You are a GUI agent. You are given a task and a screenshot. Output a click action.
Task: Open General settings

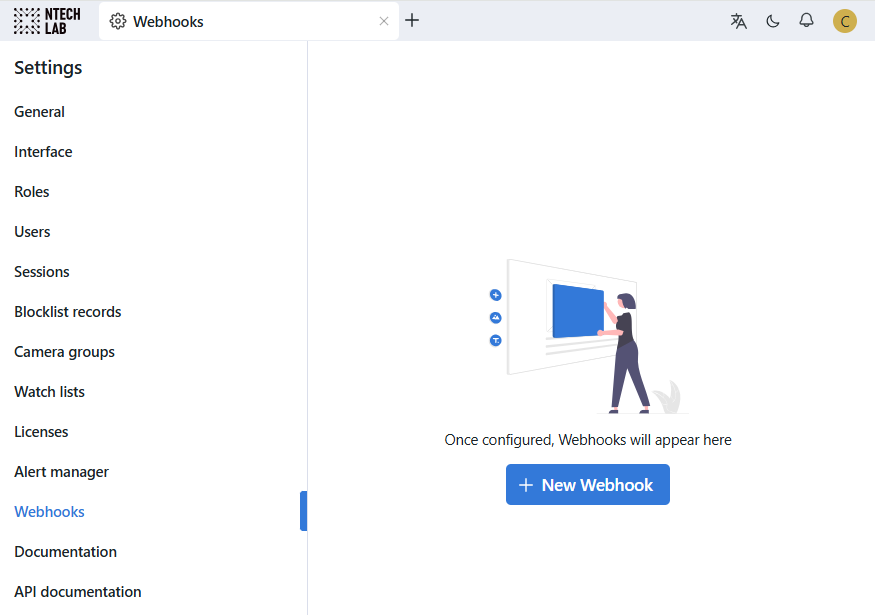[x=40, y=112]
